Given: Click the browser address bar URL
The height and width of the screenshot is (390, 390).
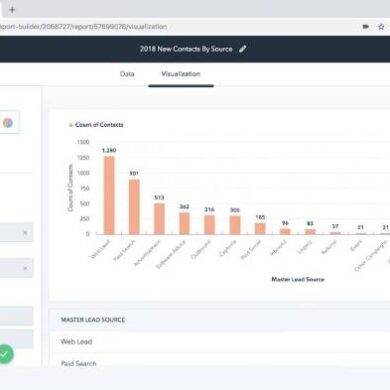Looking at the screenshot, I should [83, 27].
